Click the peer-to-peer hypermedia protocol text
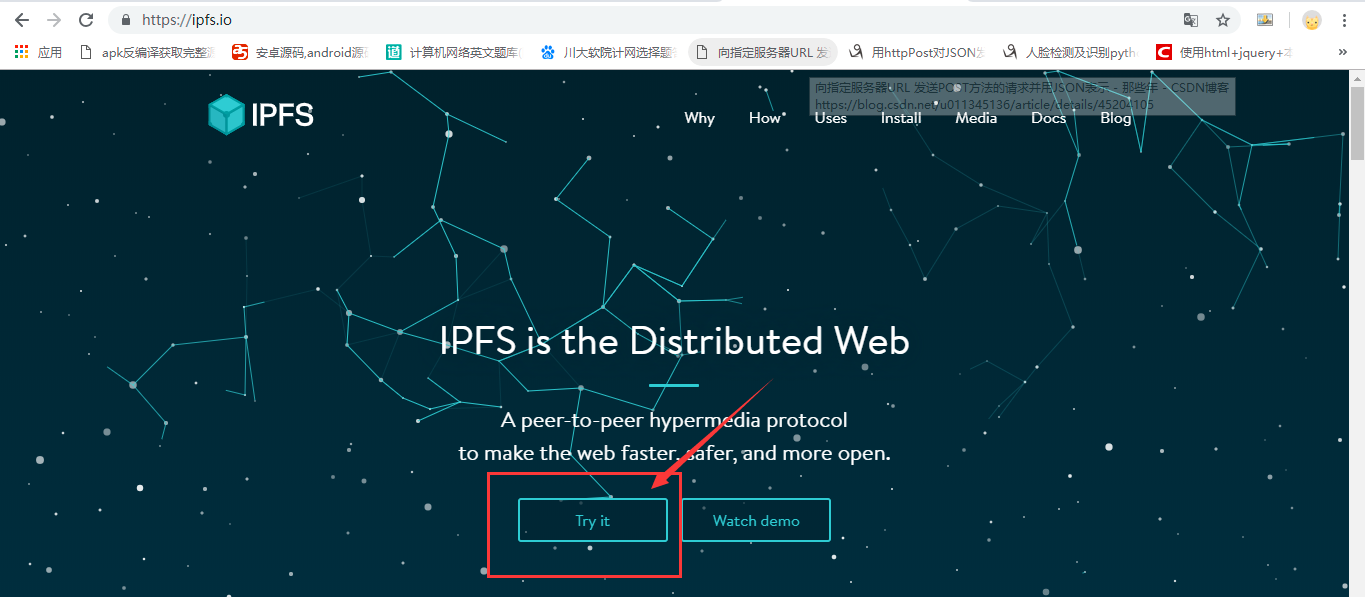1365x597 pixels. click(x=674, y=420)
